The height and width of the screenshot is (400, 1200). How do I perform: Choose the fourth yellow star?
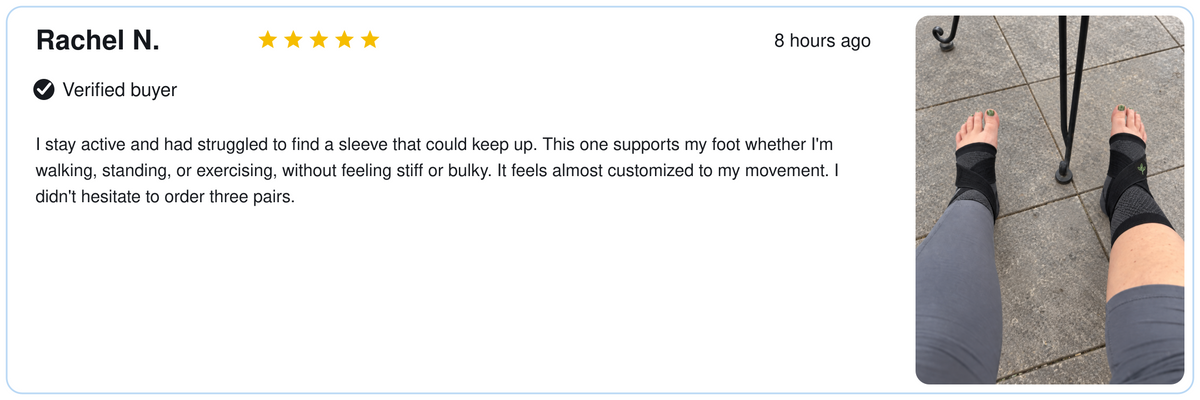[344, 40]
